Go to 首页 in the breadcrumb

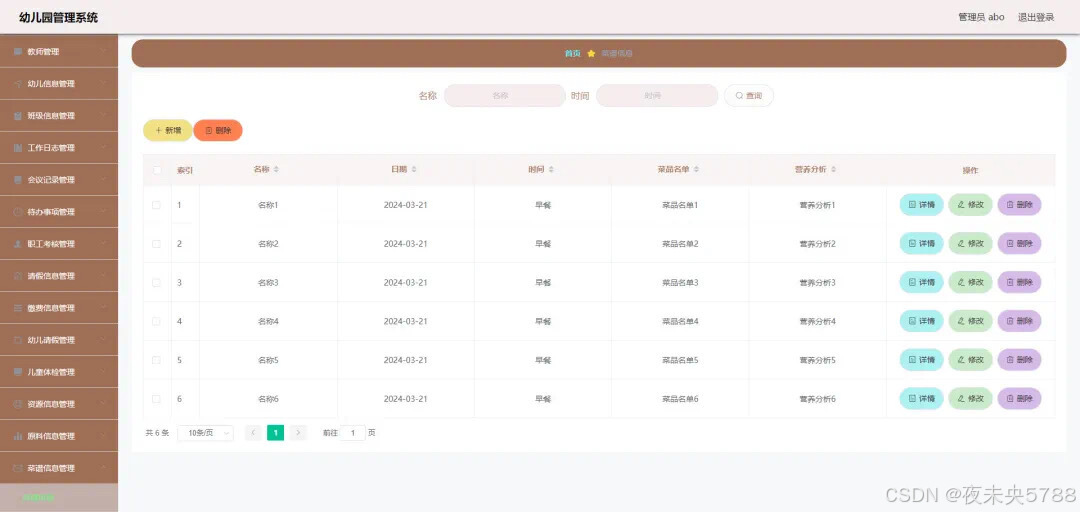[x=572, y=53]
